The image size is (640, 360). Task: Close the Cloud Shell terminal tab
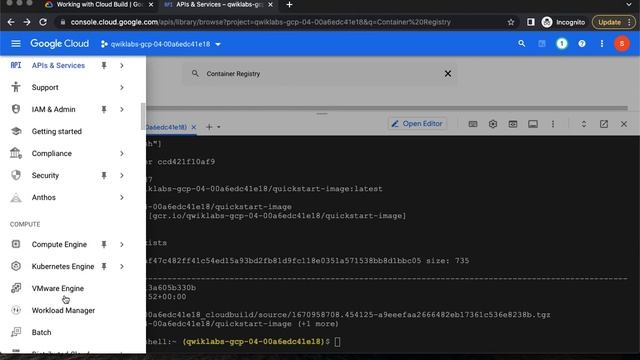194,127
